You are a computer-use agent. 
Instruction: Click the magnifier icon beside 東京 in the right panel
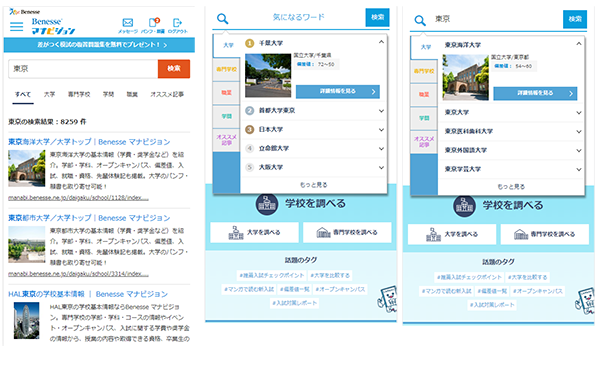420,20
